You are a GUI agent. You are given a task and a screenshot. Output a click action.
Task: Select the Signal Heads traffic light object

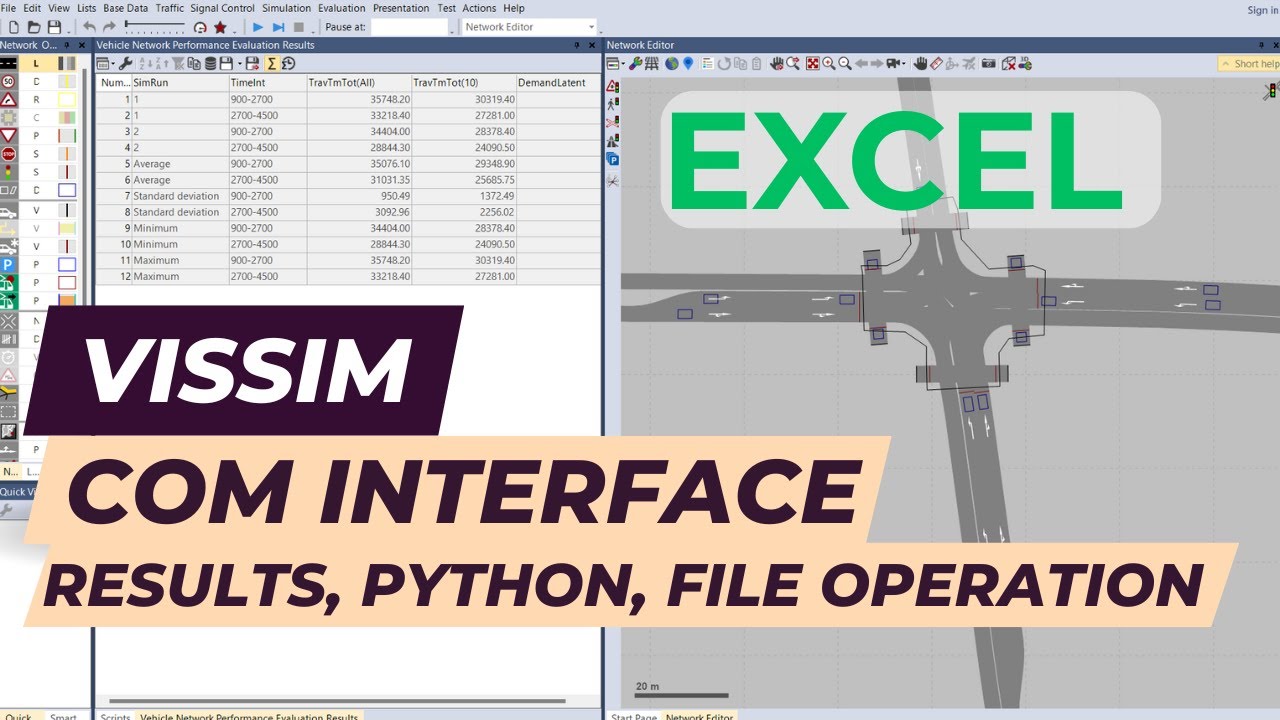point(9,172)
